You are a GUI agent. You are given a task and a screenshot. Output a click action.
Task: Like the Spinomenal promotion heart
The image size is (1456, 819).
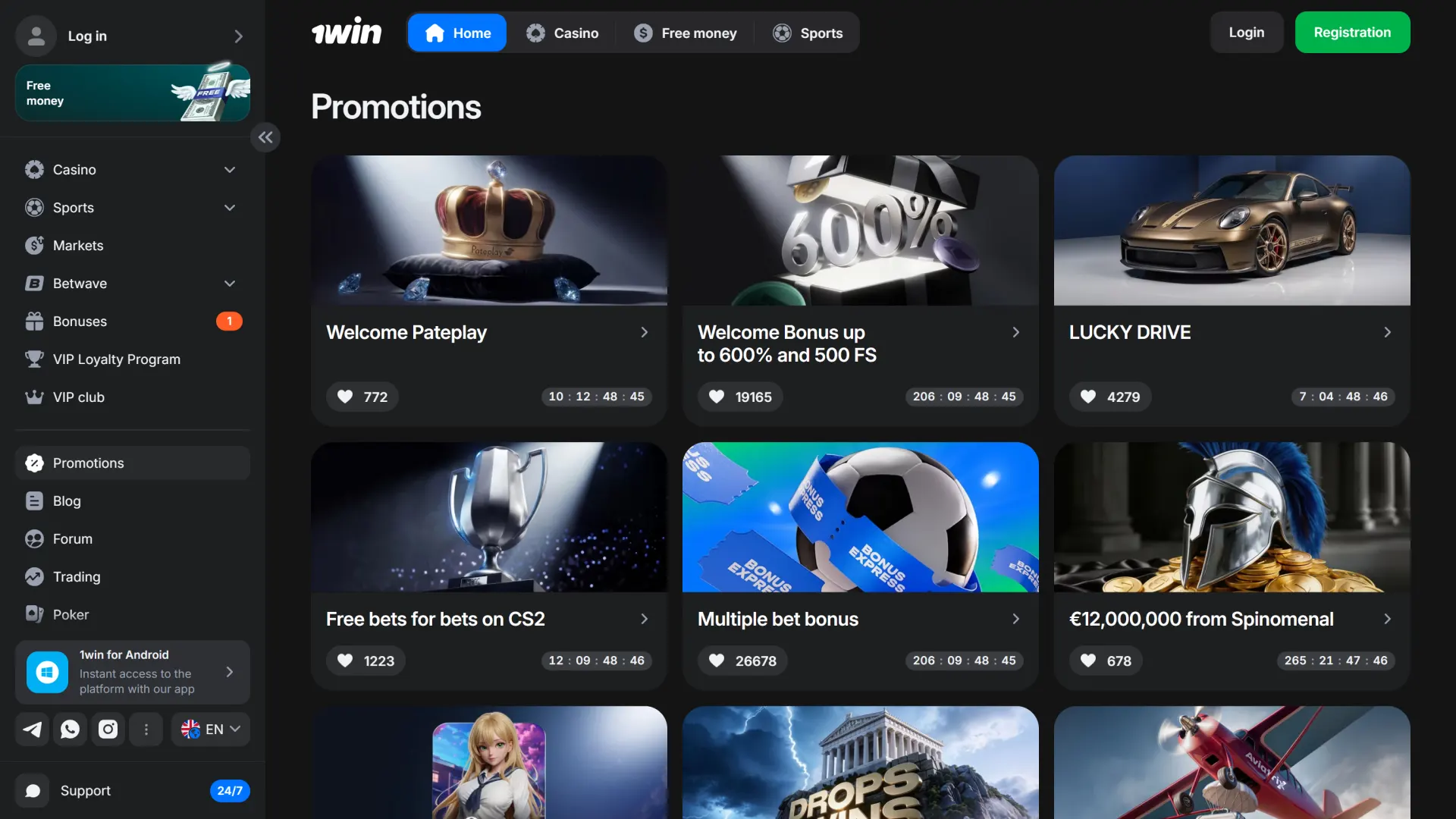click(x=1088, y=661)
